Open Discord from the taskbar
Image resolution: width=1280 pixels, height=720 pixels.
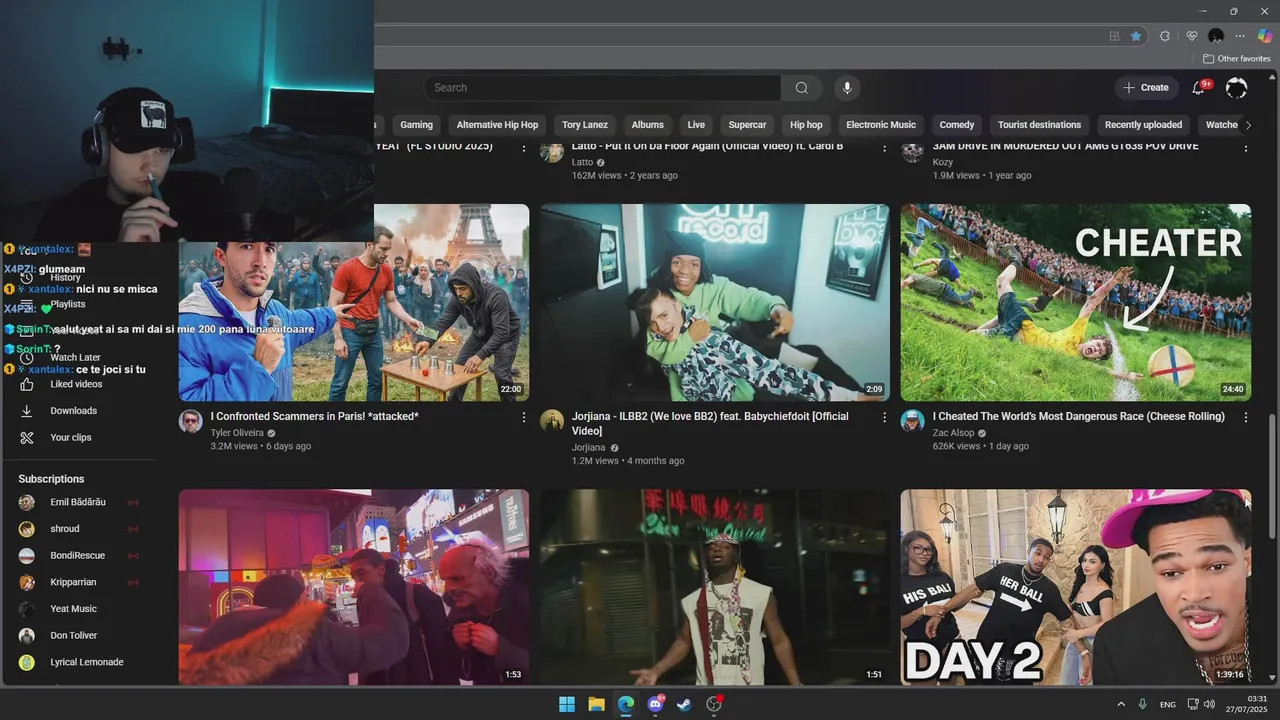(655, 704)
